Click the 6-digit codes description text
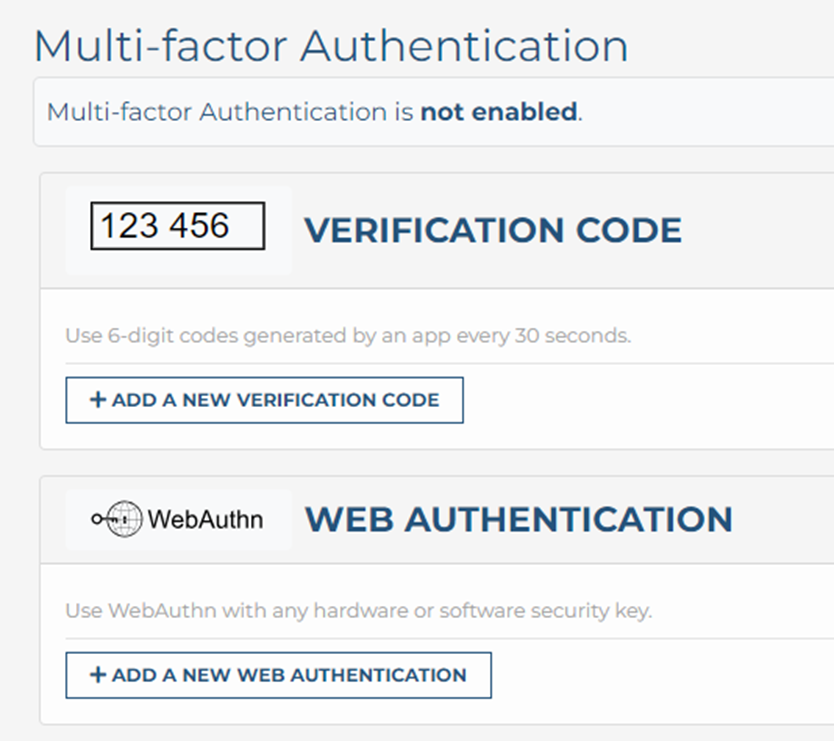Viewport: 834px width, 741px height. click(348, 336)
